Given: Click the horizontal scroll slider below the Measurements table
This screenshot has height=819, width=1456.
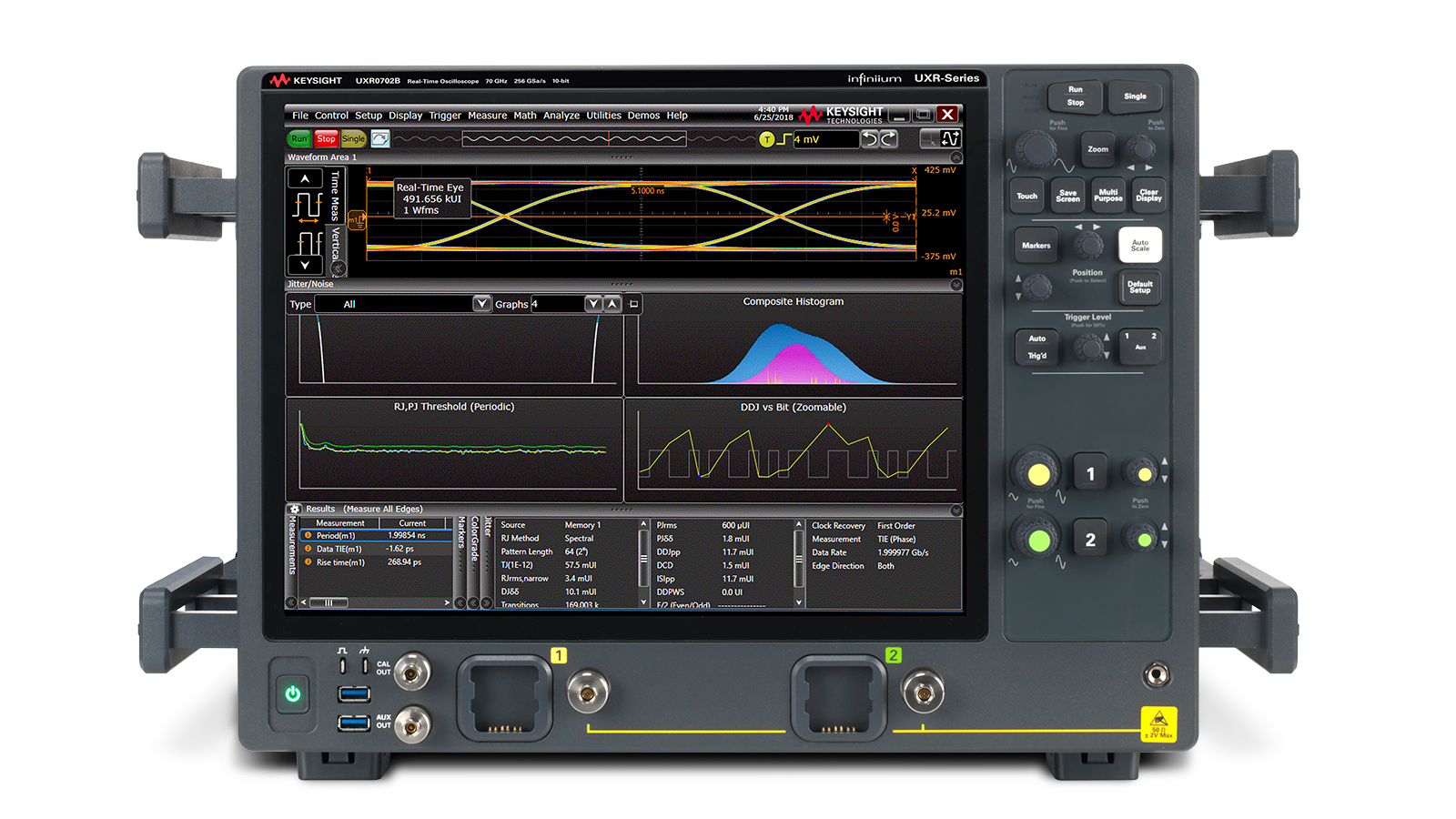Looking at the screenshot, I should tap(329, 602).
